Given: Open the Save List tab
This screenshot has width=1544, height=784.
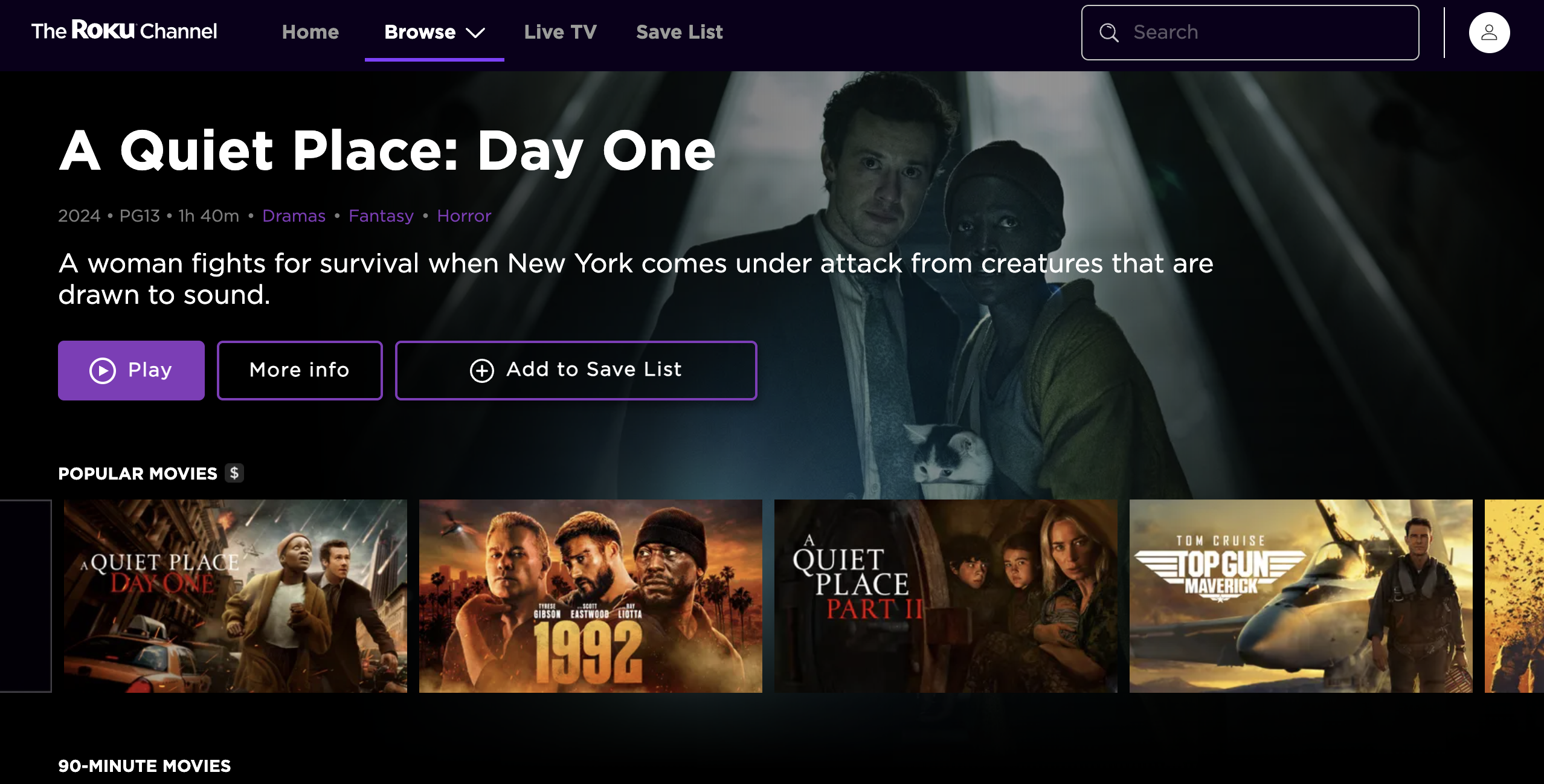Looking at the screenshot, I should [680, 32].
